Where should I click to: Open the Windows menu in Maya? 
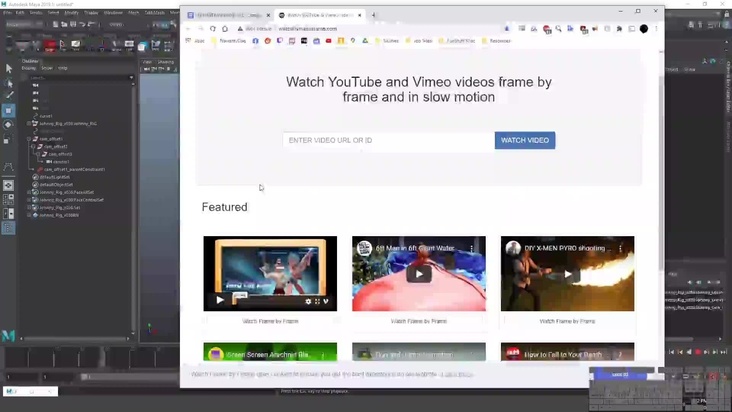pos(113,13)
